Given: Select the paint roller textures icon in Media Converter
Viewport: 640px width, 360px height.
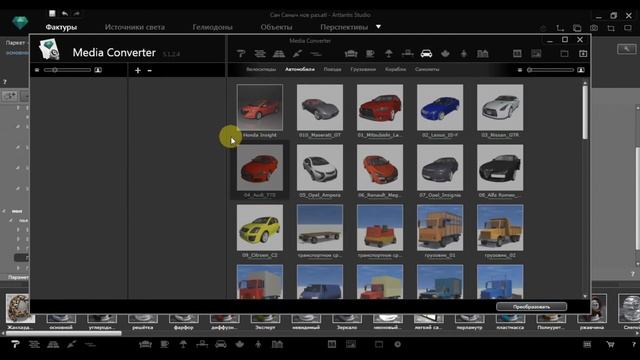Looking at the screenshot, I should (241, 53).
